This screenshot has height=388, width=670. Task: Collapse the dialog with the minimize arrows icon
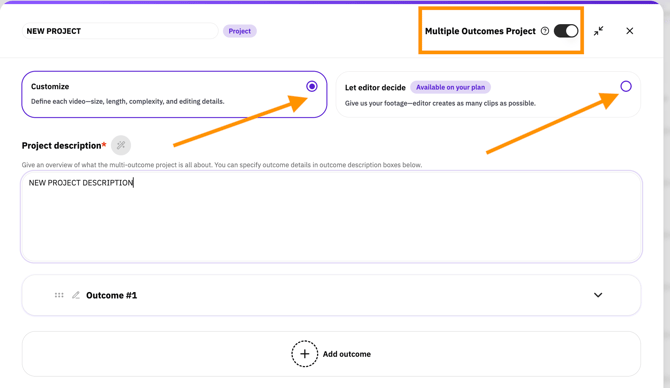coord(599,31)
